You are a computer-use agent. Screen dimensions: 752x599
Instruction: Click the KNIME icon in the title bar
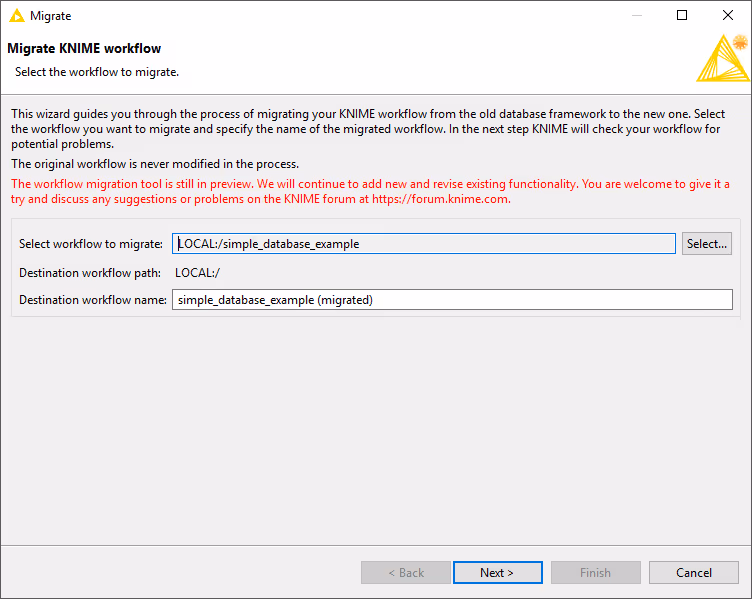16,16
